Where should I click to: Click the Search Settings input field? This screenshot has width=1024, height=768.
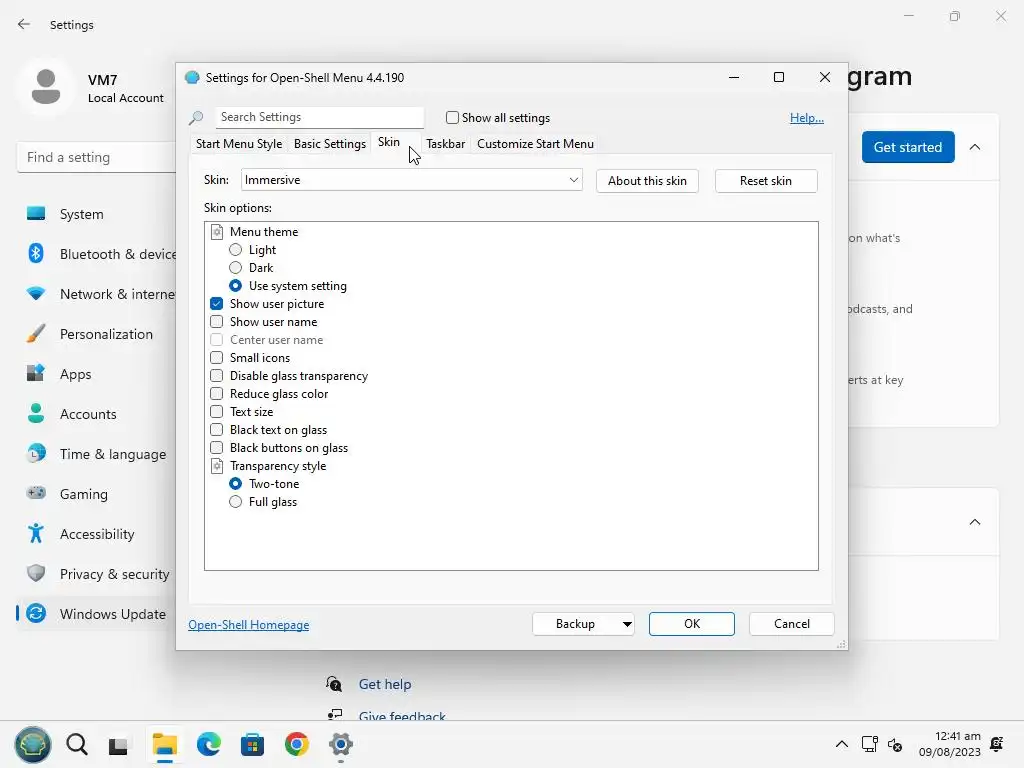(x=319, y=117)
